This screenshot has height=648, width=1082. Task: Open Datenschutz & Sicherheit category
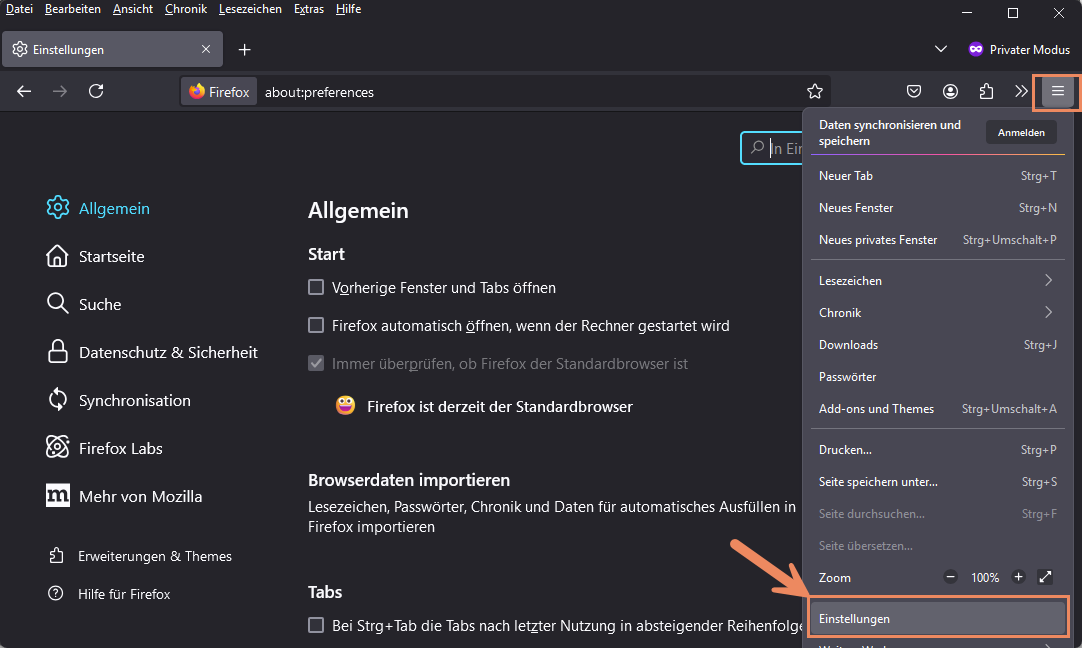coord(152,352)
